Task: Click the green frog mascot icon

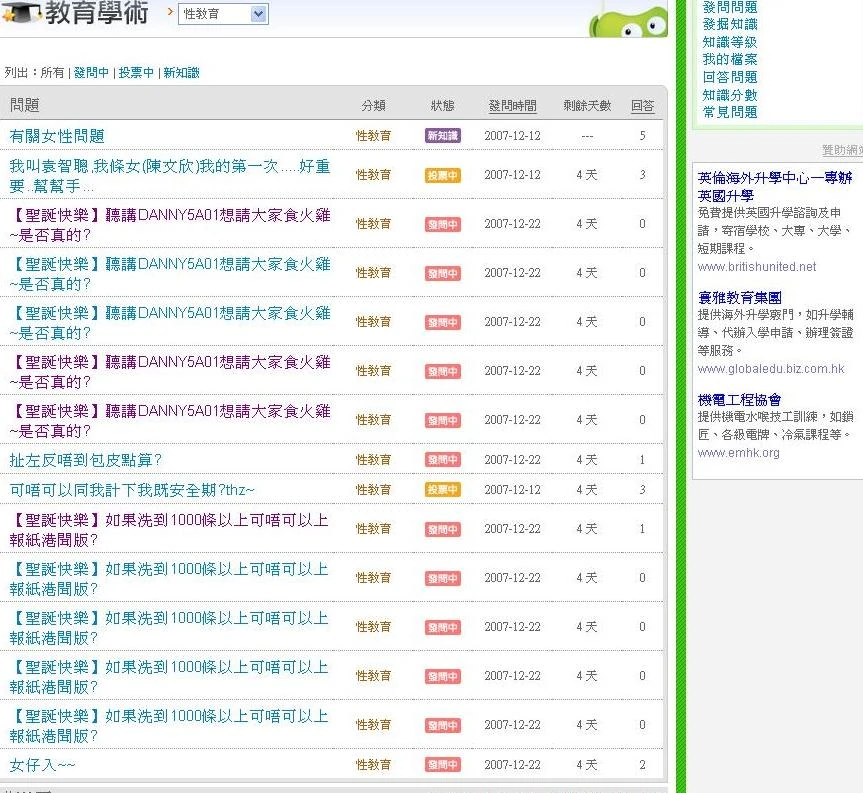Action: (630, 20)
